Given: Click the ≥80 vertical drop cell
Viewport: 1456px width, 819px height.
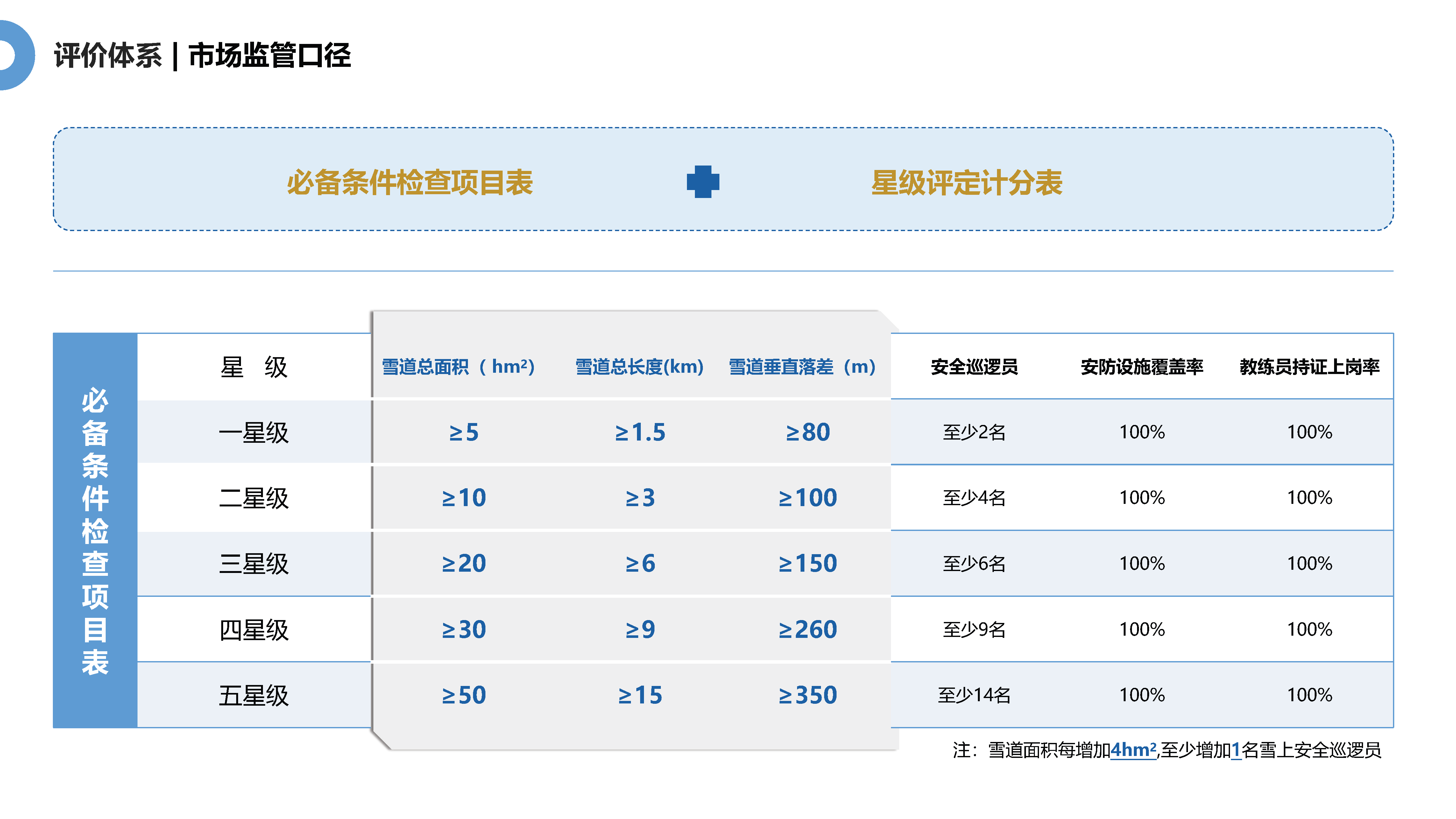Looking at the screenshot, I should 808,432.
